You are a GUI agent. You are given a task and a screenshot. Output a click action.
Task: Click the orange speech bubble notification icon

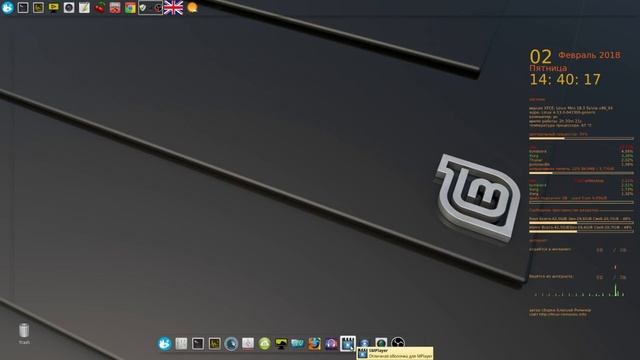192,7
